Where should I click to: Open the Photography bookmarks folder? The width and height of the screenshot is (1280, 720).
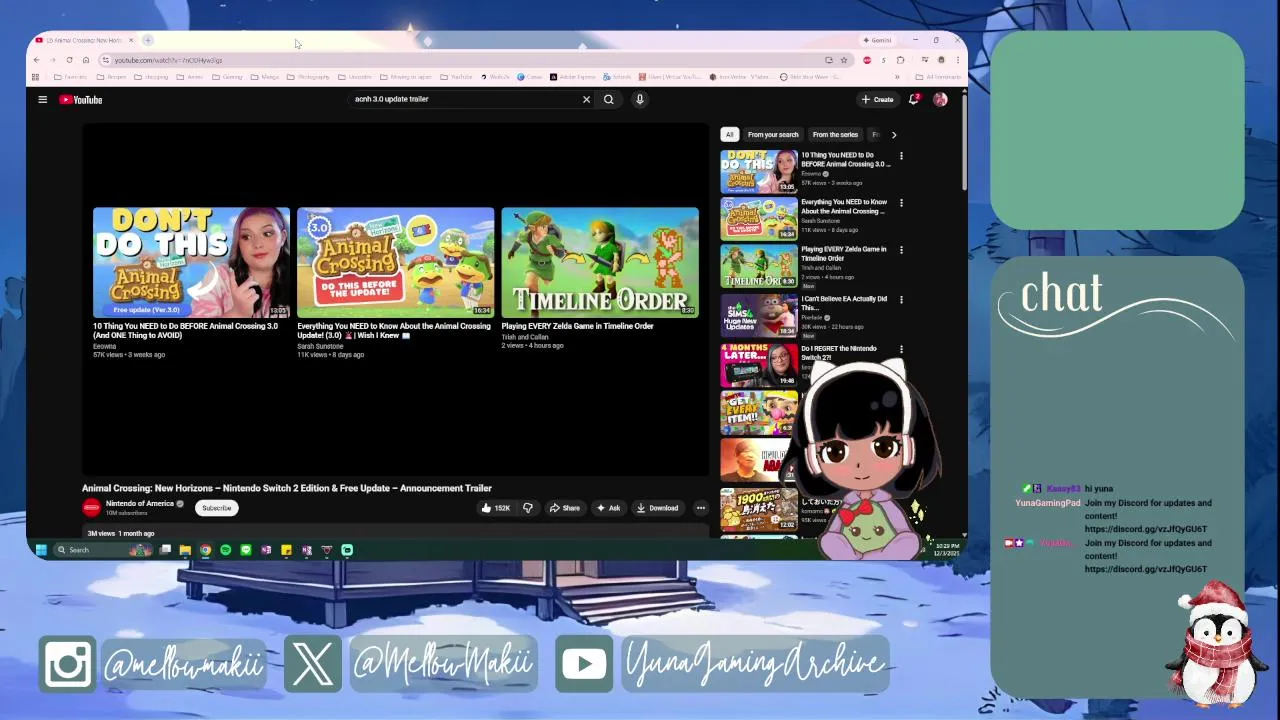(x=308, y=77)
